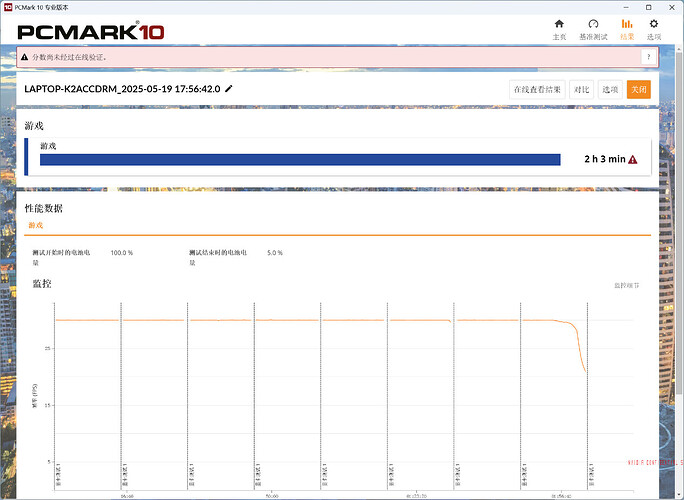Open the 选项 button next to 对比

point(610,89)
